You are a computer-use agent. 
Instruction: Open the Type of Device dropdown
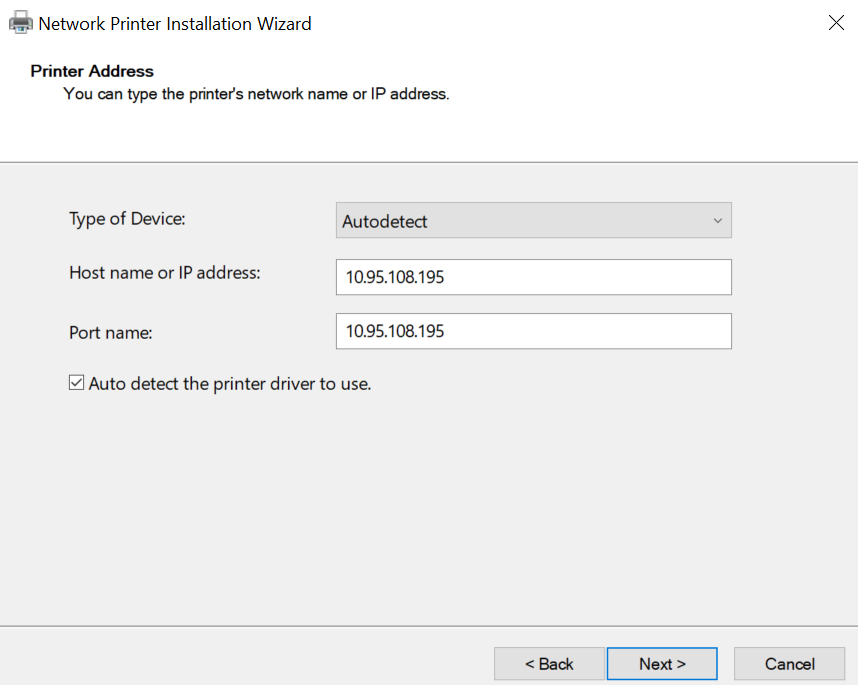(x=533, y=221)
